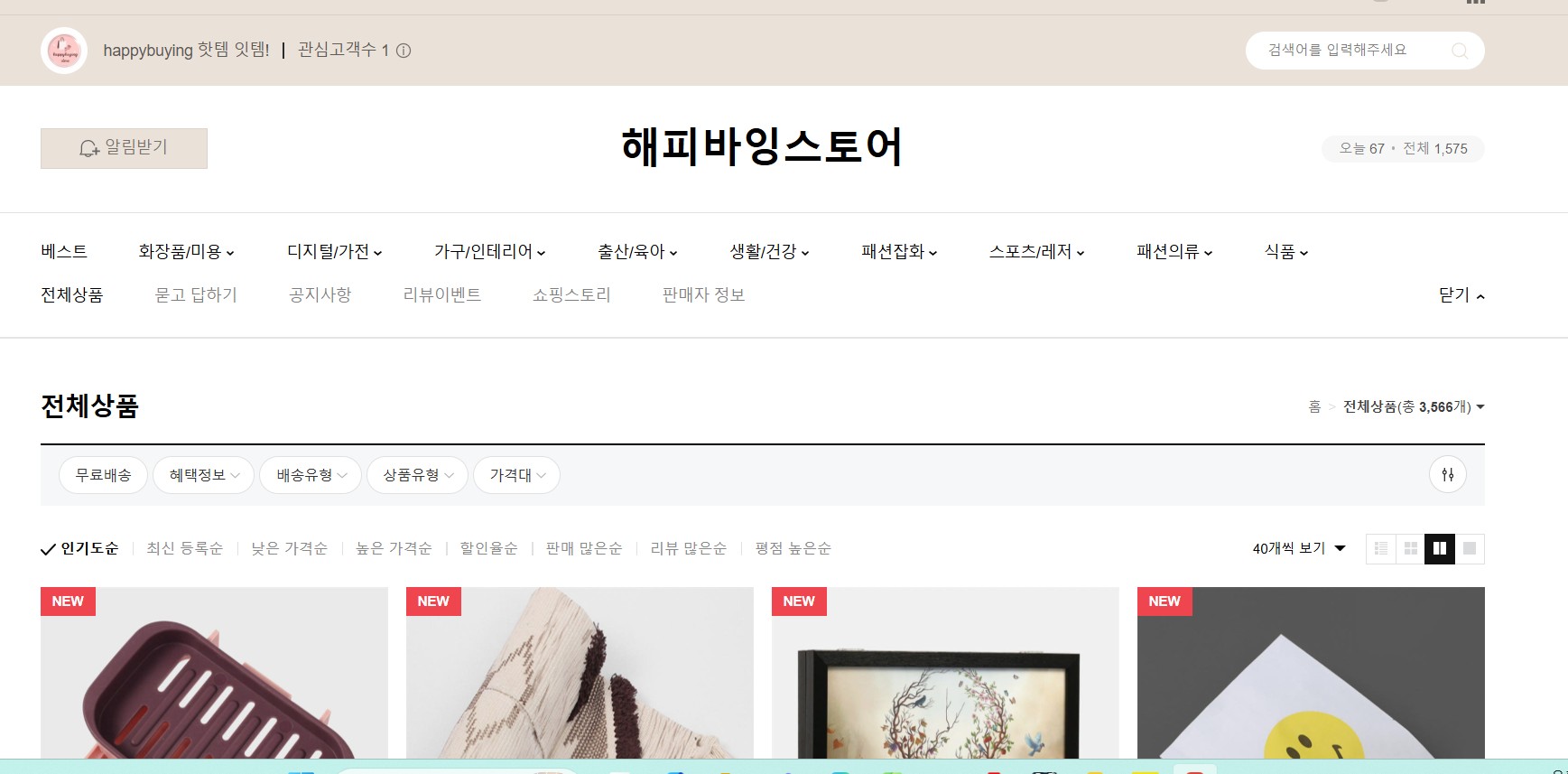The height and width of the screenshot is (774, 1568).
Task: Sort products by 최신 등록순
Action: pos(184,548)
